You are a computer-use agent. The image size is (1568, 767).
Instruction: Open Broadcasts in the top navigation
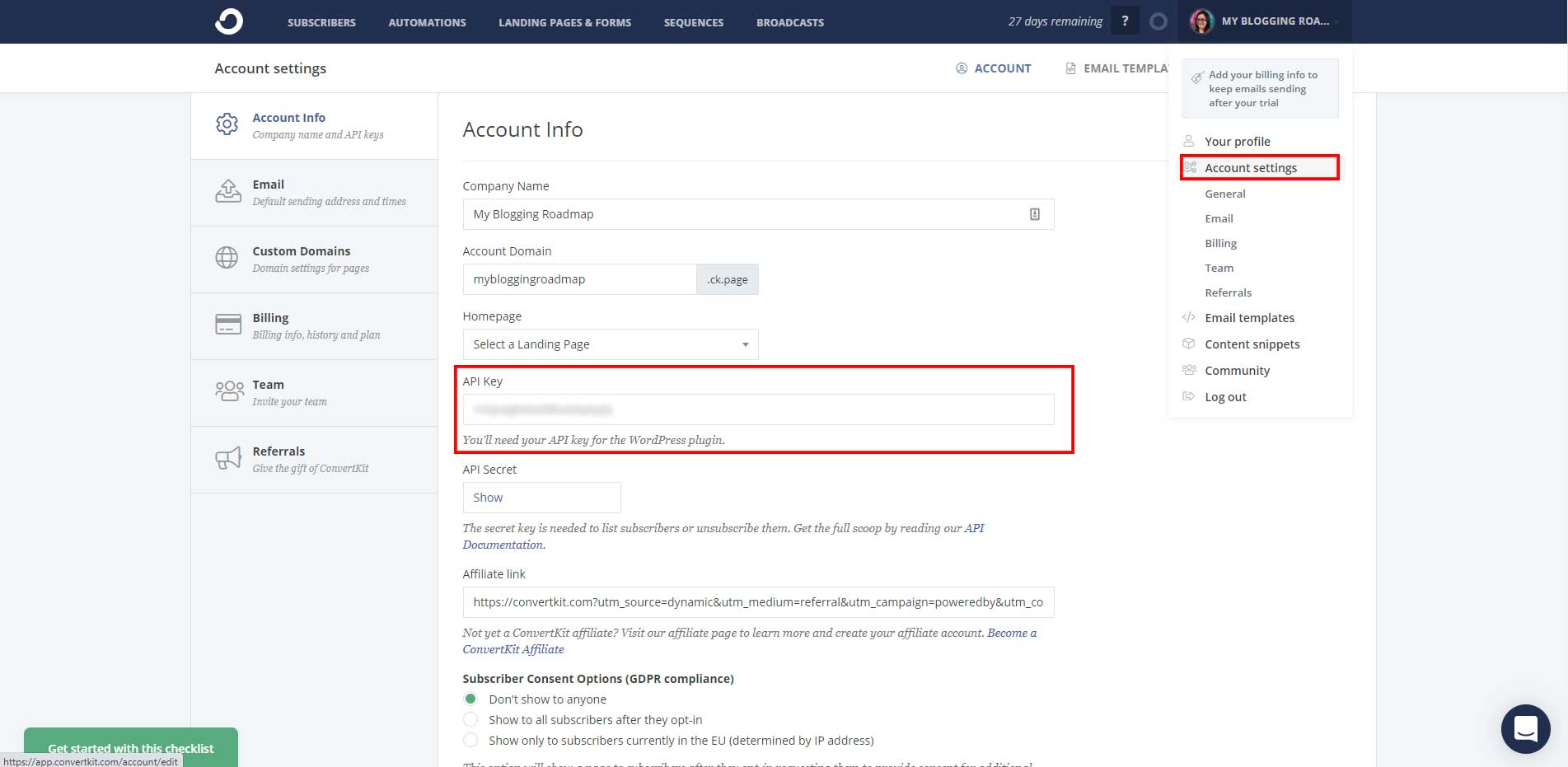790,22
